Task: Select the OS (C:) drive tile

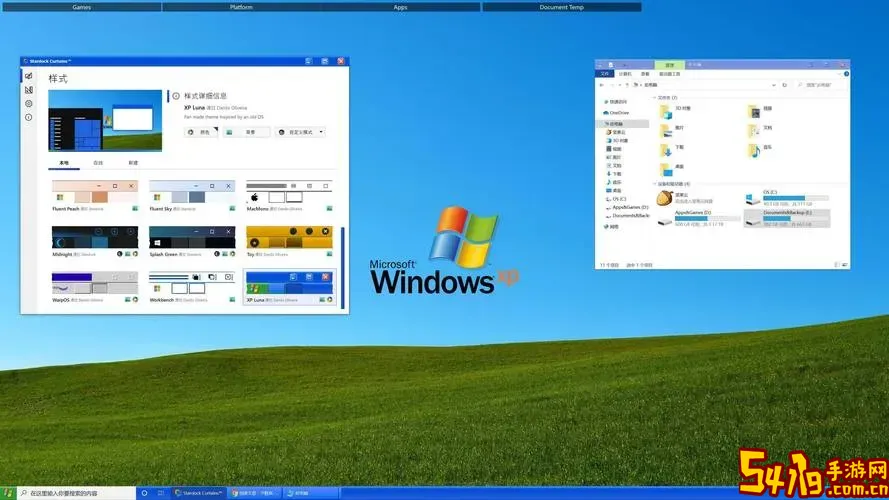Action: point(787,198)
